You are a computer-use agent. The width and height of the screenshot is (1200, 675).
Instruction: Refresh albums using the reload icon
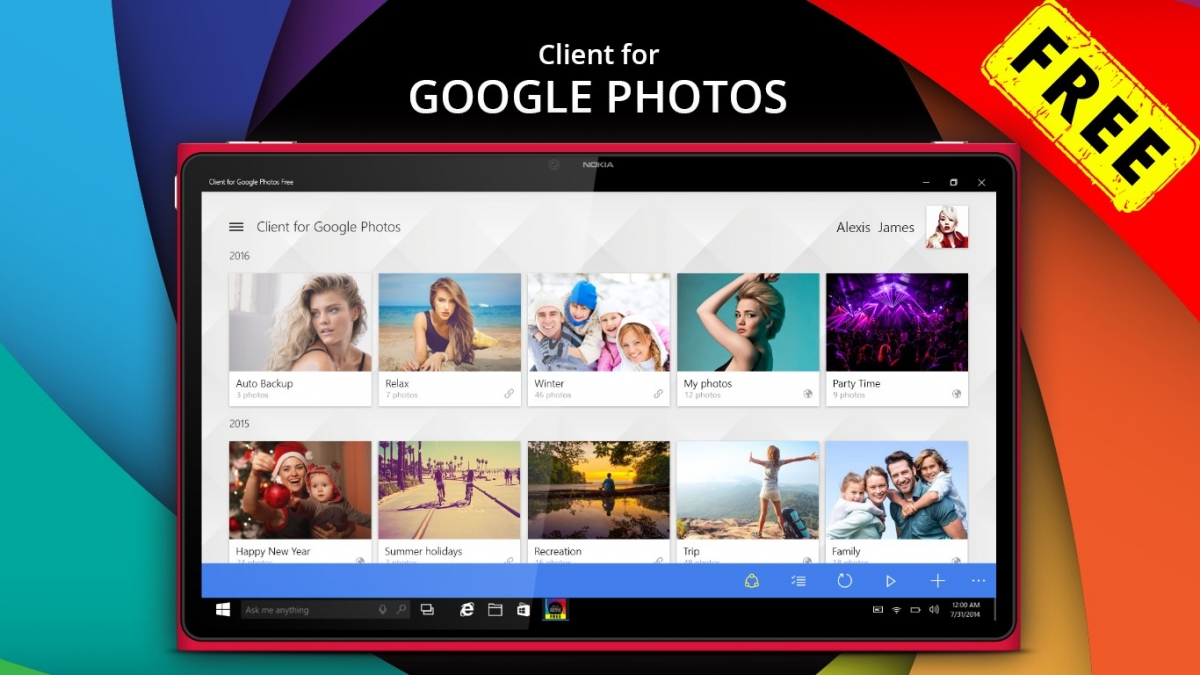coord(845,581)
